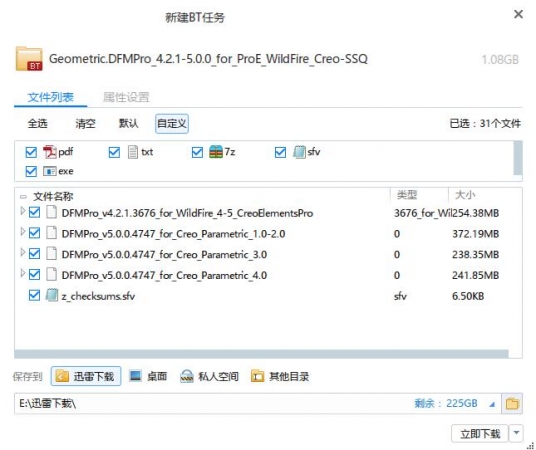
Task: Choose private space (私人空间) as the save location
Action: [x=209, y=376]
